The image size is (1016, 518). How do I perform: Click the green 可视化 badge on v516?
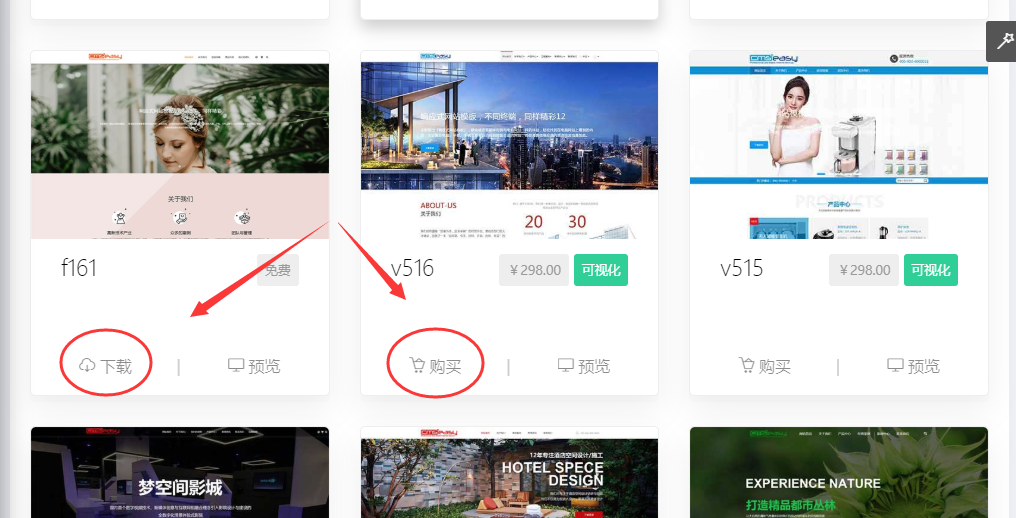(600, 270)
